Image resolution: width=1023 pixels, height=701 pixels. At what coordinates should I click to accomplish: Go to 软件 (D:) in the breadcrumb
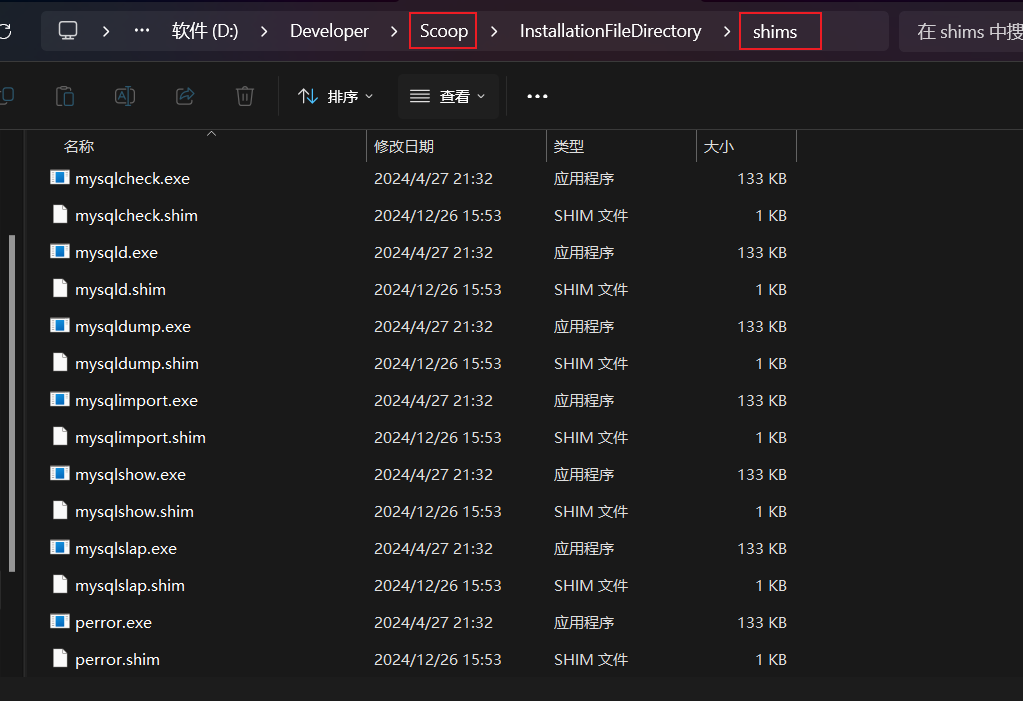coord(205,31)
